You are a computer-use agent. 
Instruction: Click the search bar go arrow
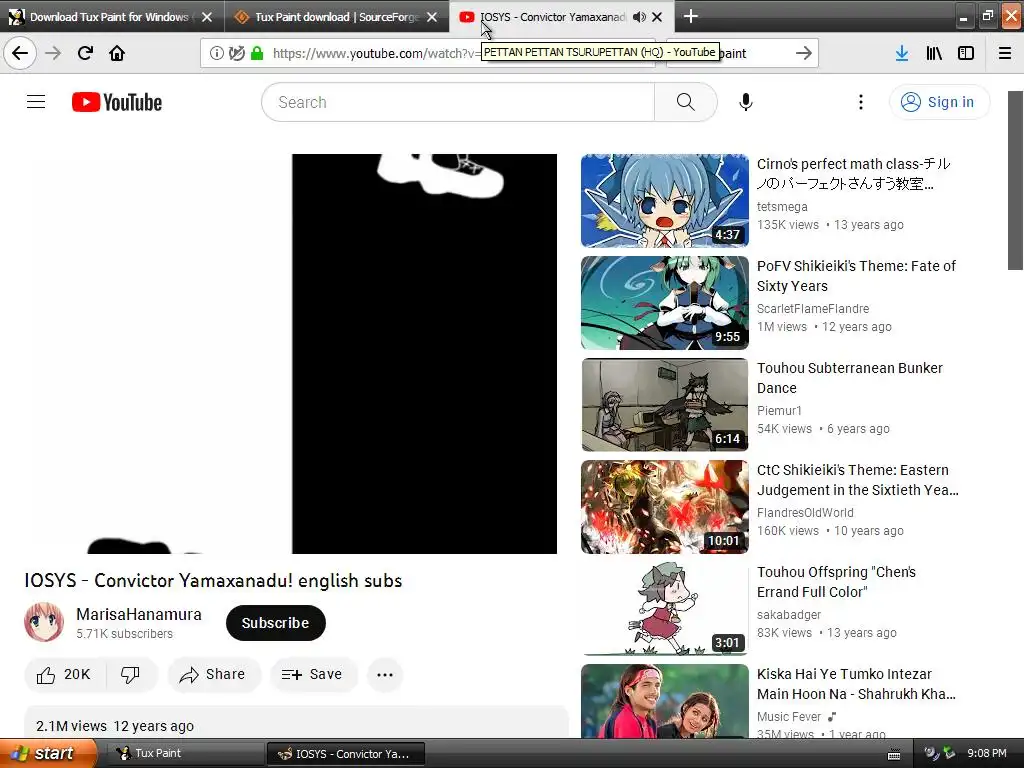(x=804, y=53)
